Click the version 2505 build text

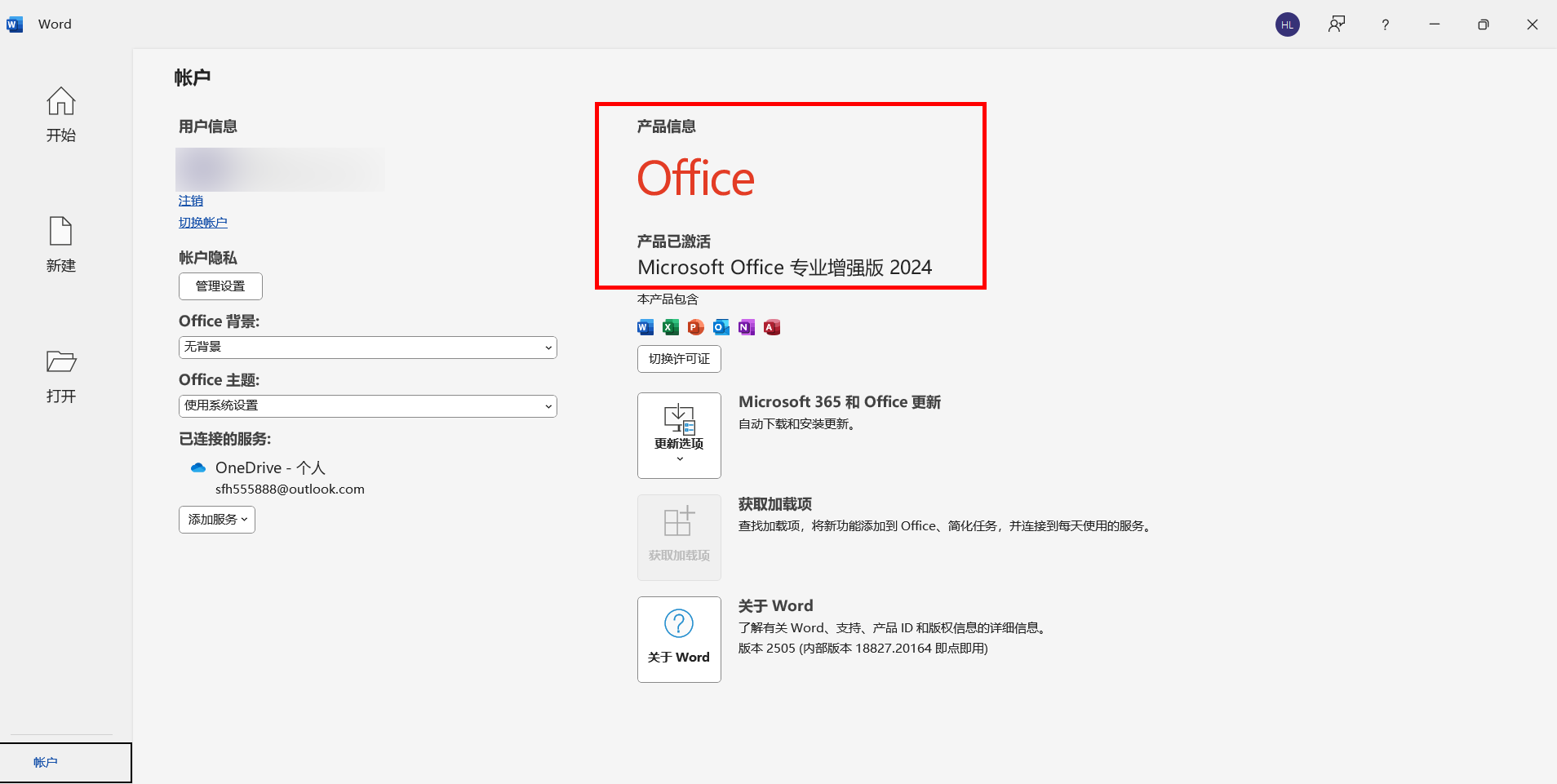[x=863, y=649]
